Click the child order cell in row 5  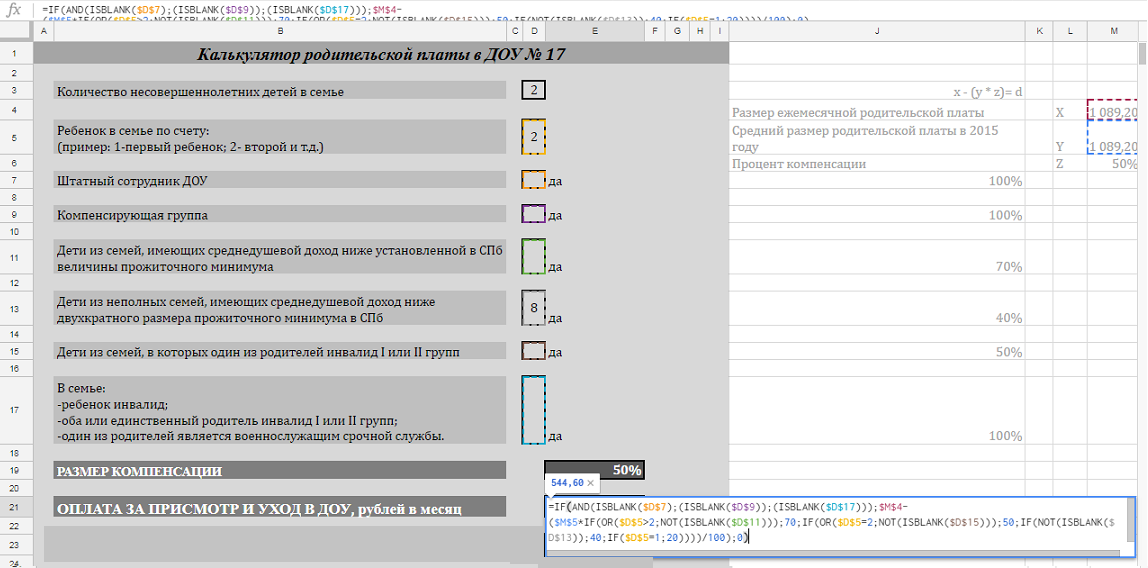534,137
